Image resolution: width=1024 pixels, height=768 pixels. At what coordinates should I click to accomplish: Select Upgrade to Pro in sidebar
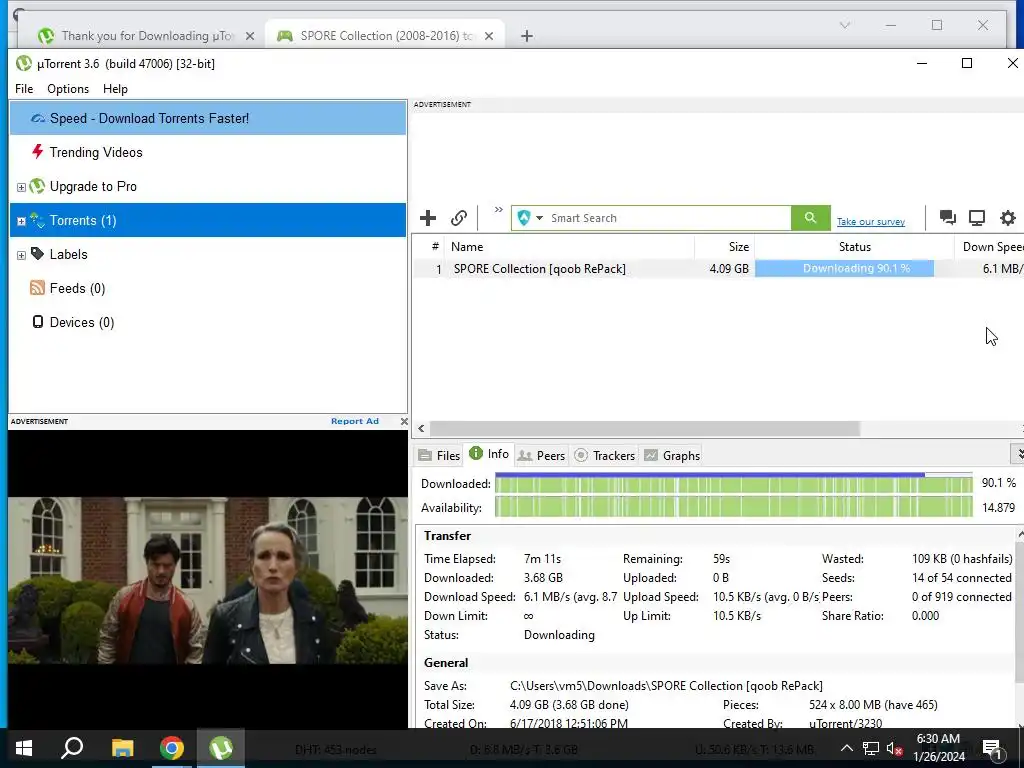208,186
